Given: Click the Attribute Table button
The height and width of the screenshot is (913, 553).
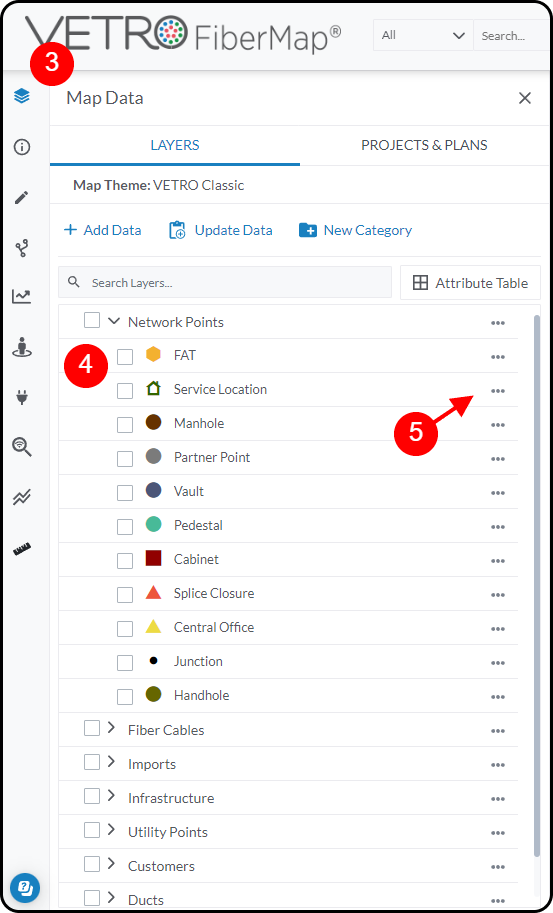Looking at the screenshot, I should coord(470,283).
